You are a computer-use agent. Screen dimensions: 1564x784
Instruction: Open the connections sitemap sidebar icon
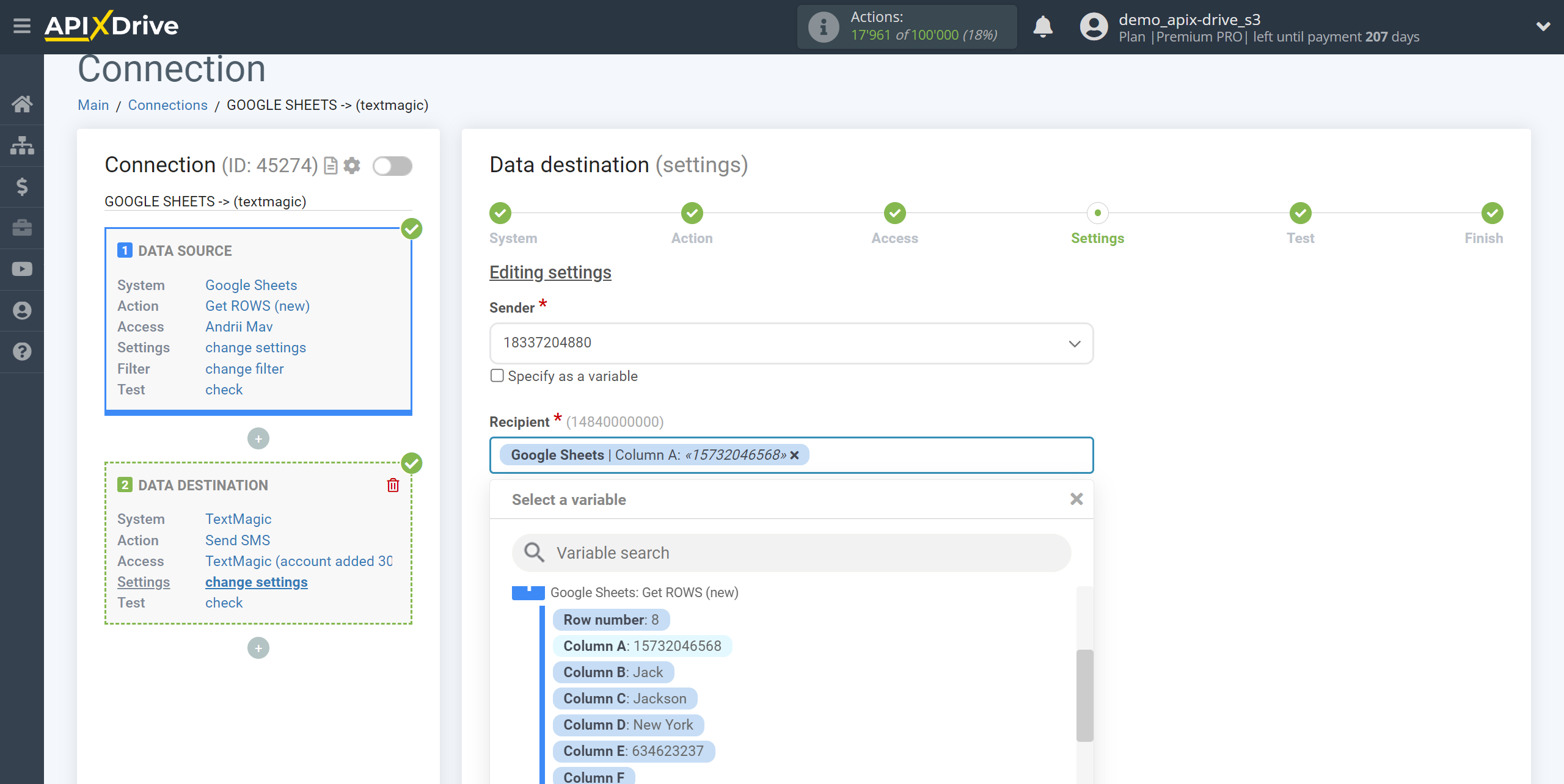[22, 145]
